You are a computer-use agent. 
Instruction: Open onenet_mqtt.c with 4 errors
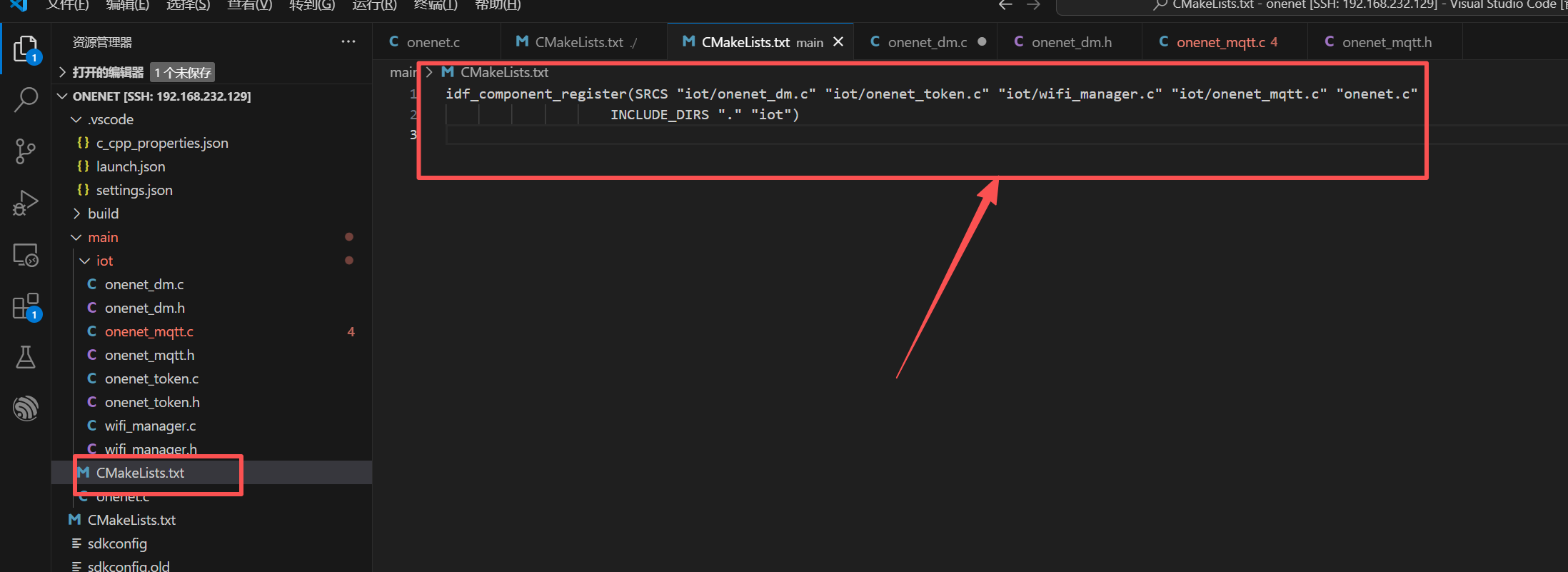(x=211, y=331)
